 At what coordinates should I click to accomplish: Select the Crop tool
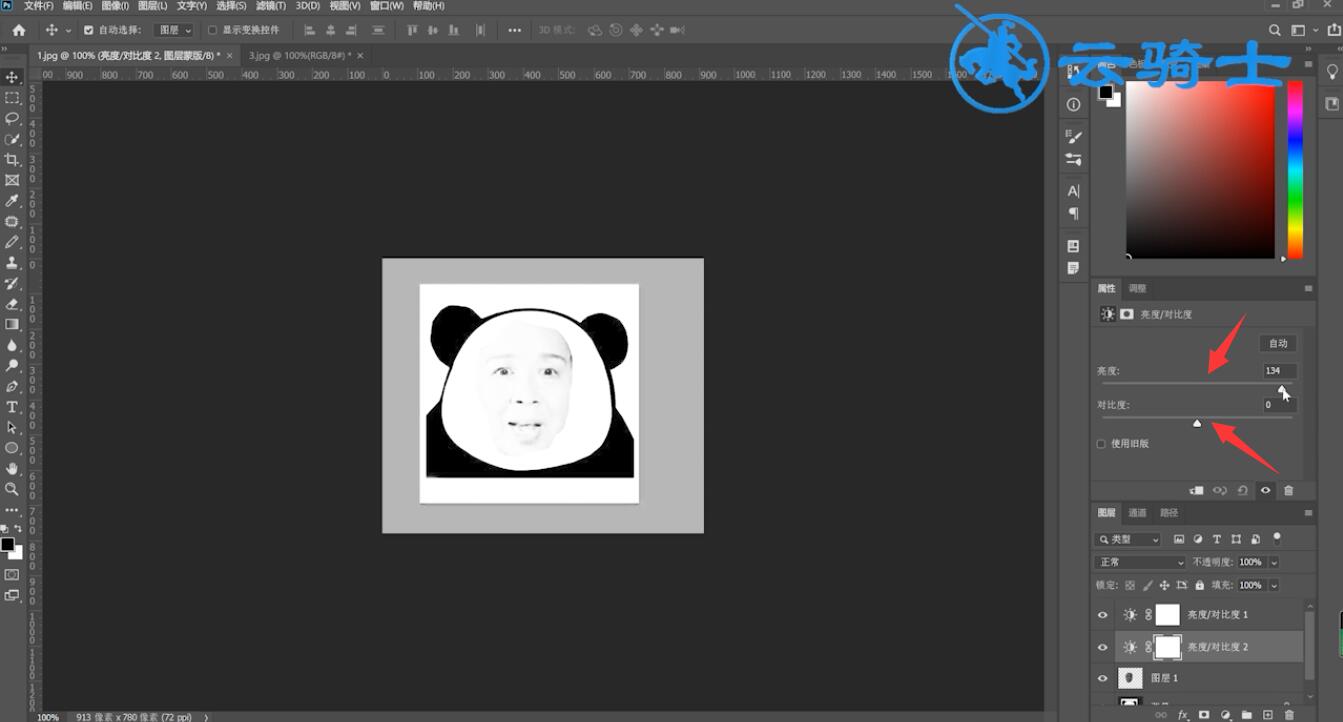tap(12, 160)
